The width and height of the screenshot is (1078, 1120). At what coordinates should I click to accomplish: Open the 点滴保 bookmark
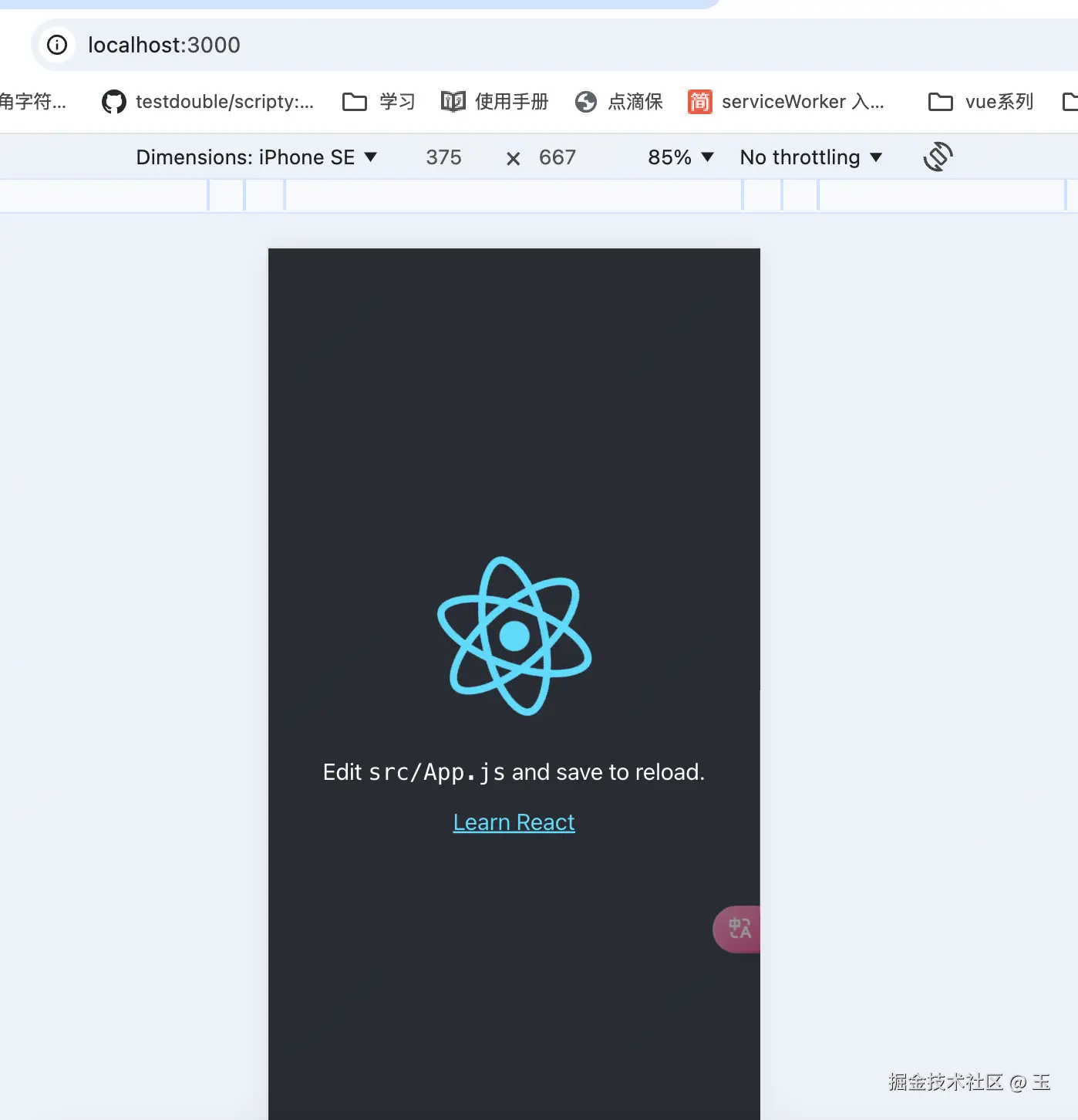[x=619, y=102]
